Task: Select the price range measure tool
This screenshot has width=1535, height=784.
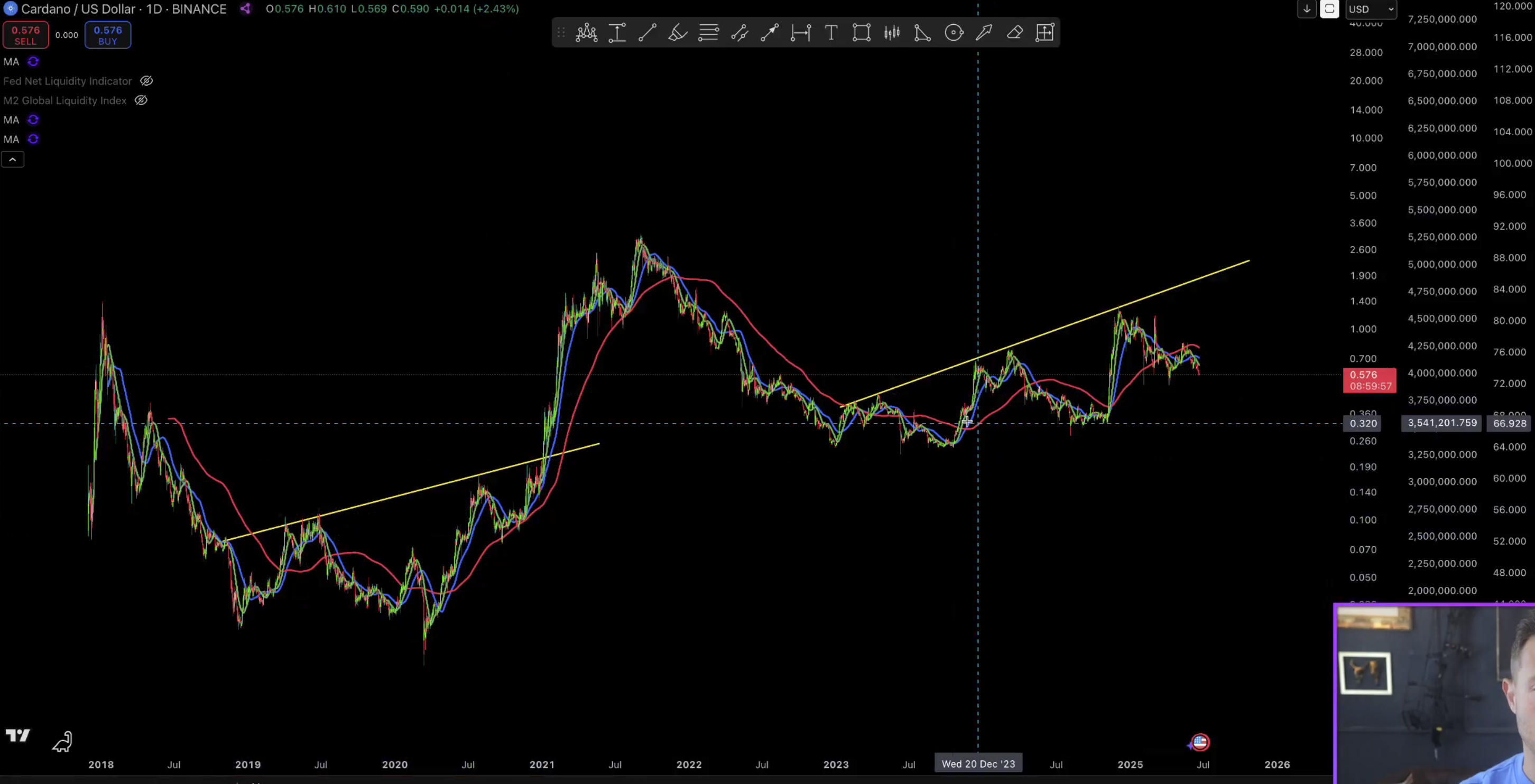Action: coord(617,32)
